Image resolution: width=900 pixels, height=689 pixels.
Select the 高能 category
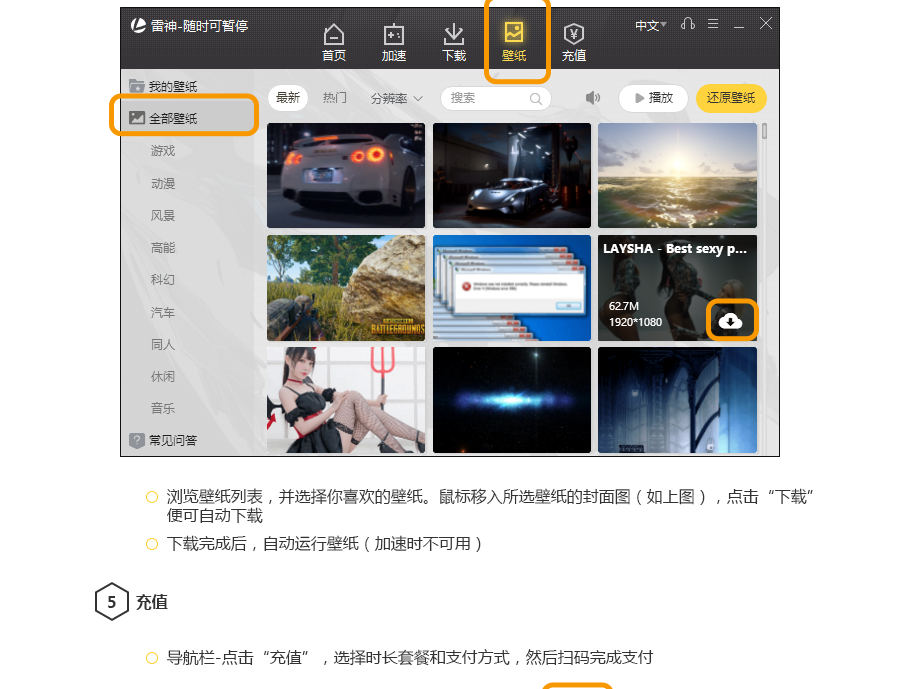[163, 247]
